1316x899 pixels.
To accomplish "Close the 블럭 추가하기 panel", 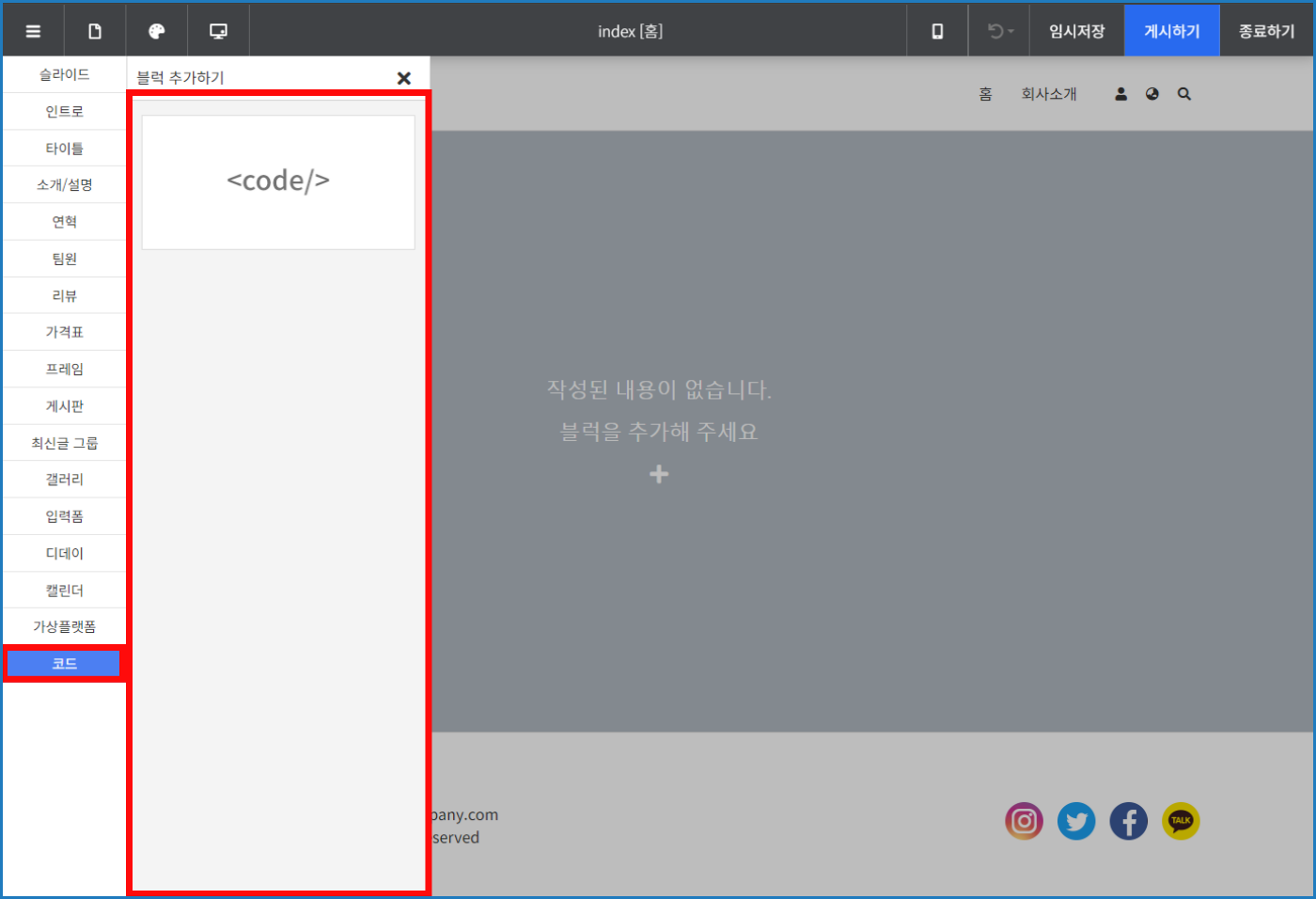I will (403, 77).
